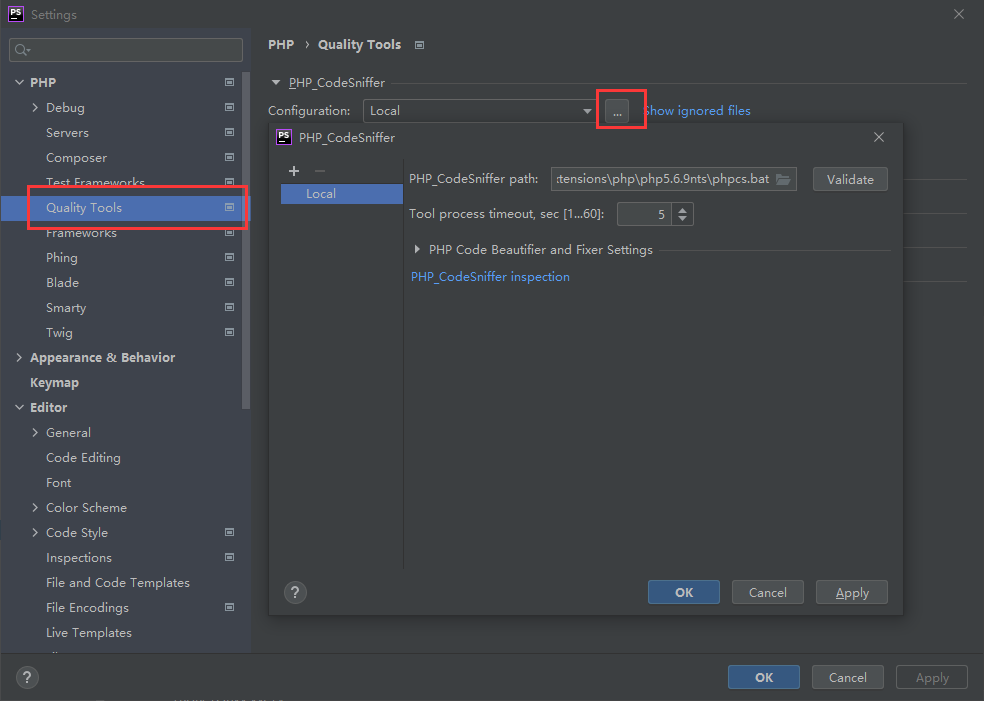Expand the General tree node

35,432
